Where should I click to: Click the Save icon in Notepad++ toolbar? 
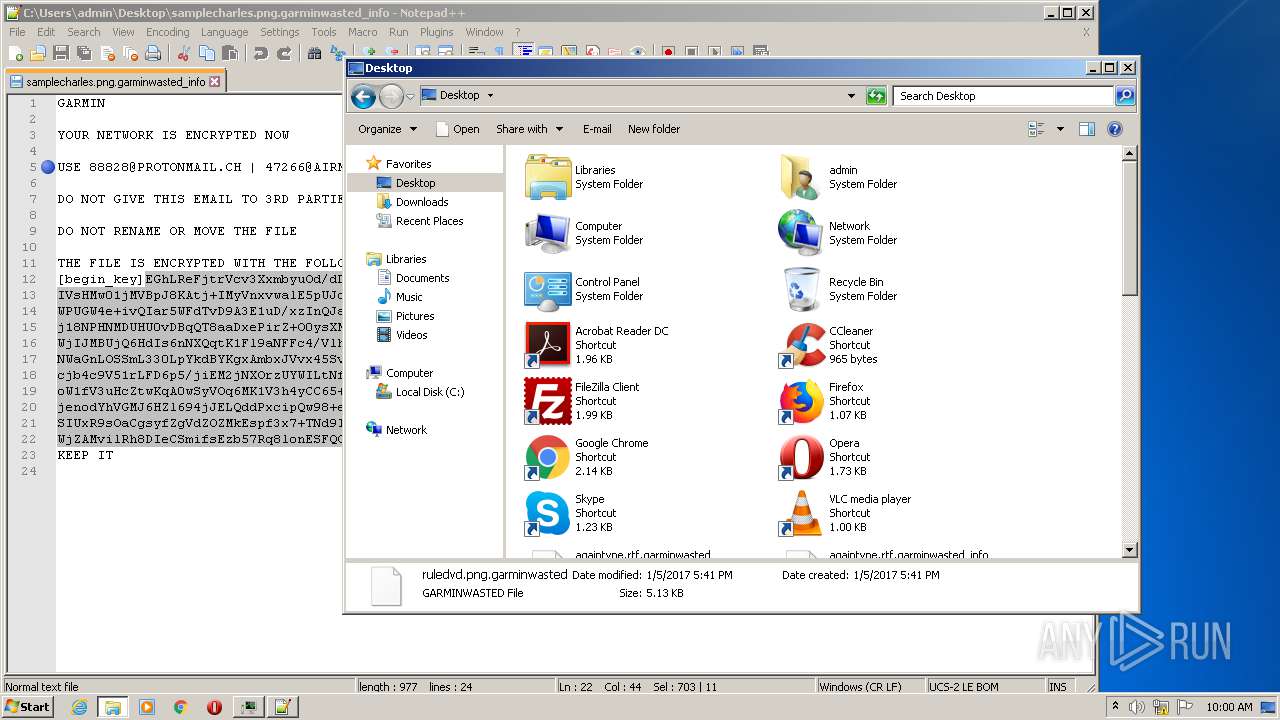click(x=61, y=53)
